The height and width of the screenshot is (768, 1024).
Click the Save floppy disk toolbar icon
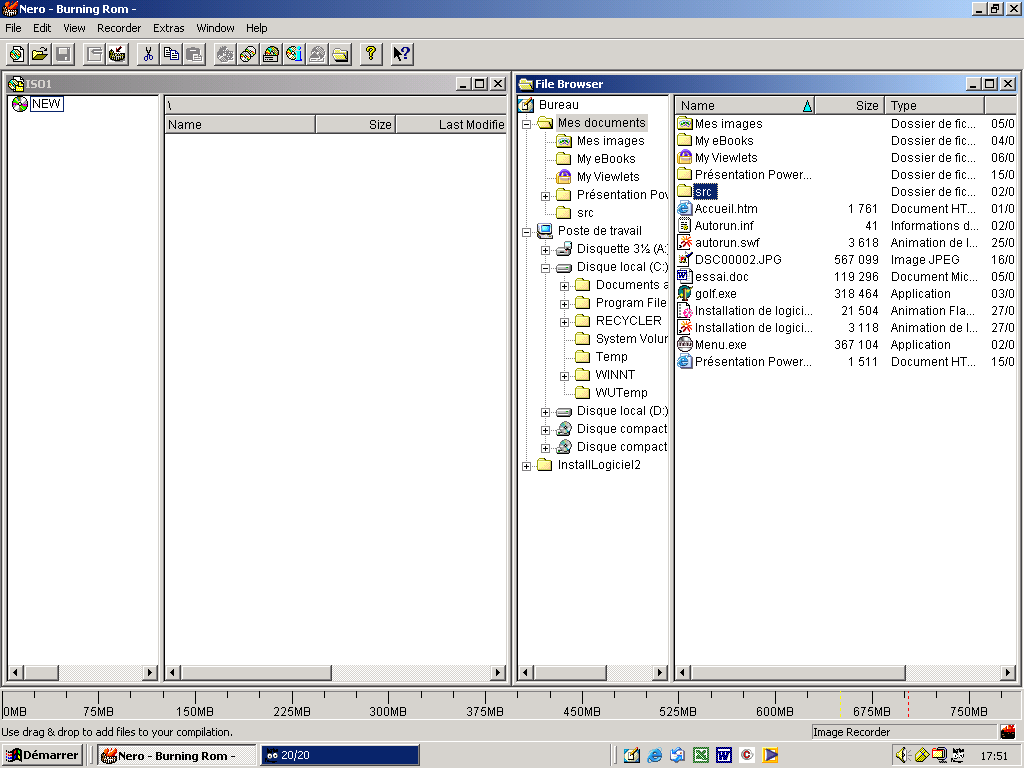pyautogui.click(x=63, y=54)
